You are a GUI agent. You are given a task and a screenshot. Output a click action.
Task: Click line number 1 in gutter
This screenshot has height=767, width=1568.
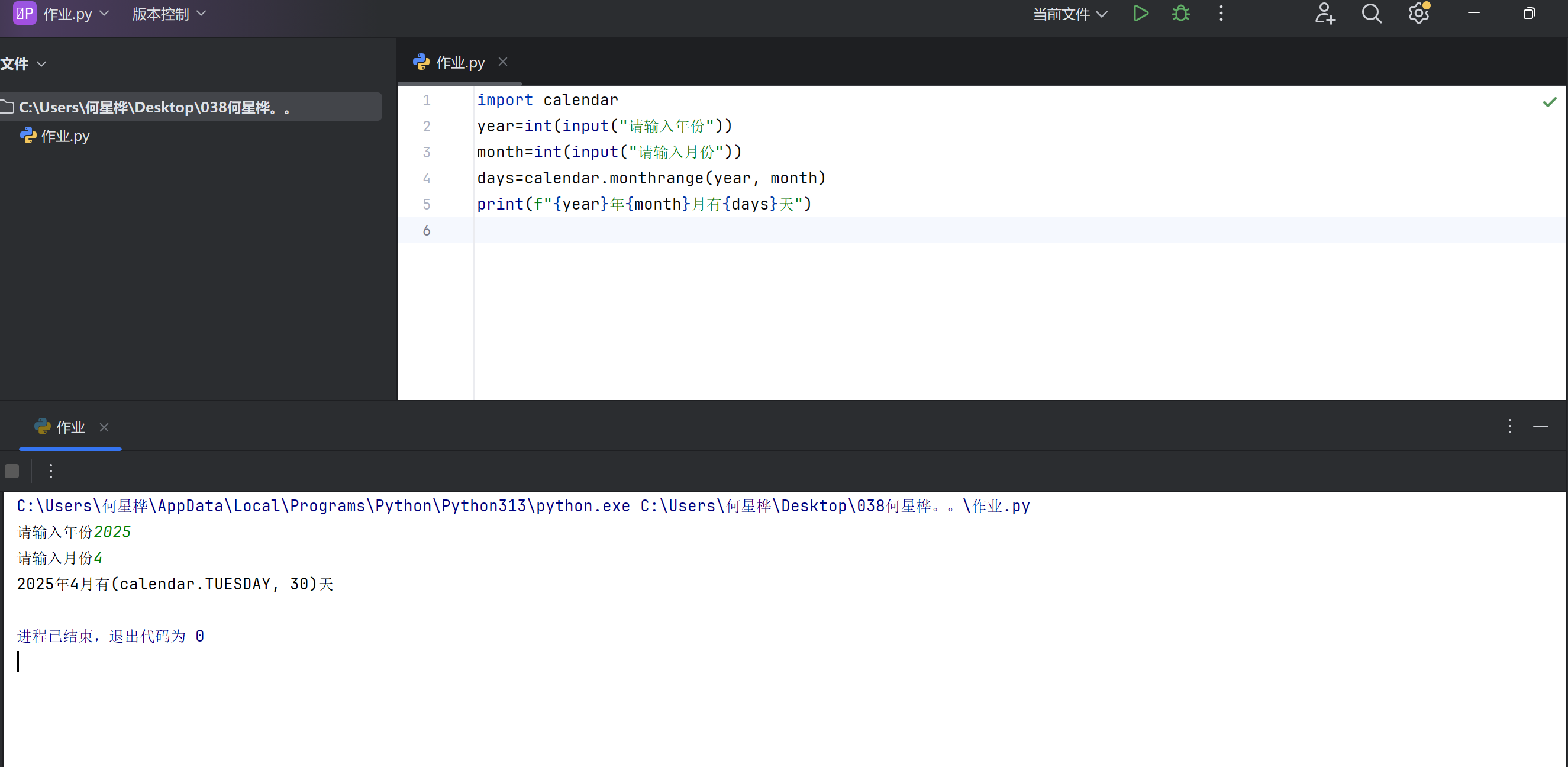coord(427,100)
